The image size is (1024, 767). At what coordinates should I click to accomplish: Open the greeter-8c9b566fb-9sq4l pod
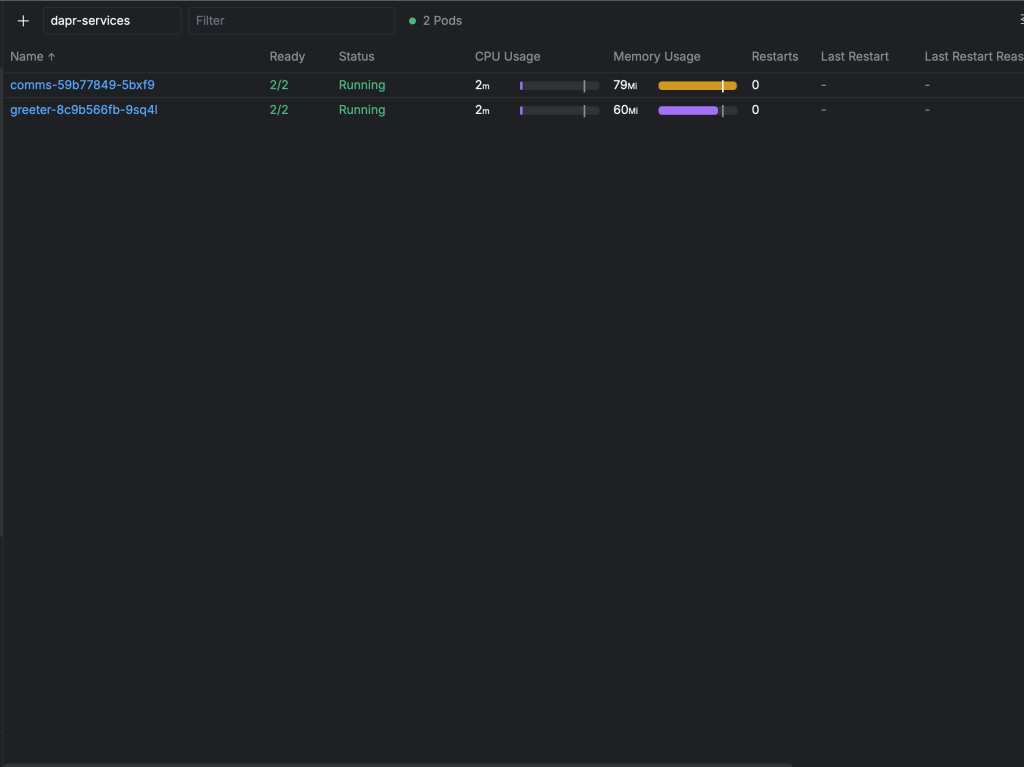(x=84, y=110)
